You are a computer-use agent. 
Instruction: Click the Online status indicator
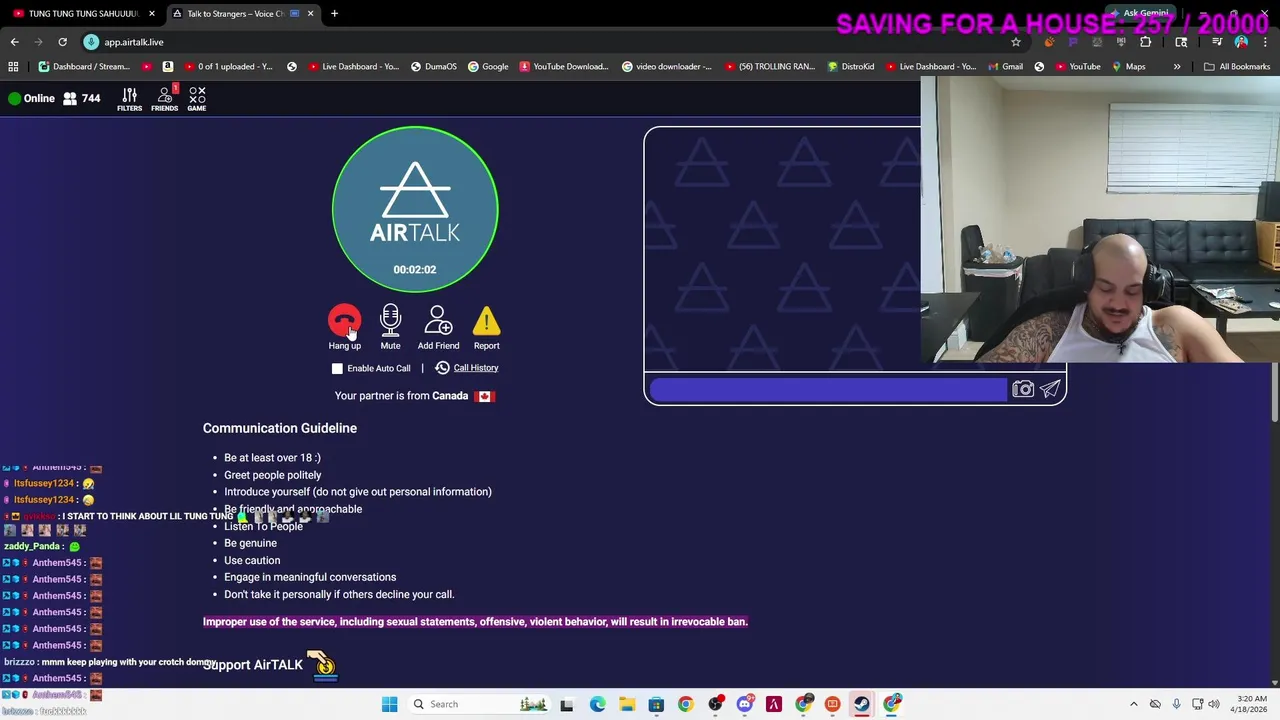(x=31, y=98)
